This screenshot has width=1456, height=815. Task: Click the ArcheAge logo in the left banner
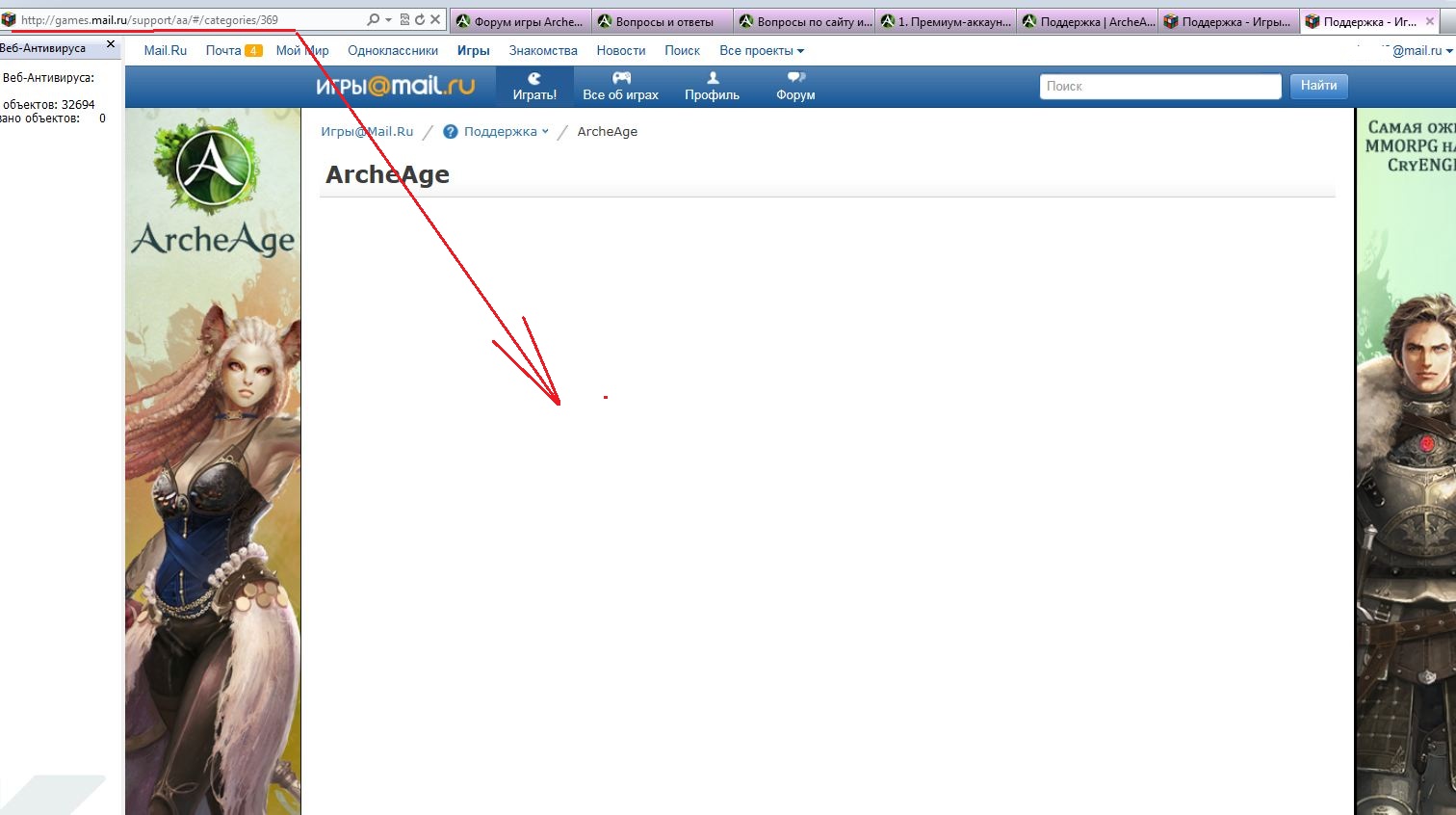click(213, 189)
